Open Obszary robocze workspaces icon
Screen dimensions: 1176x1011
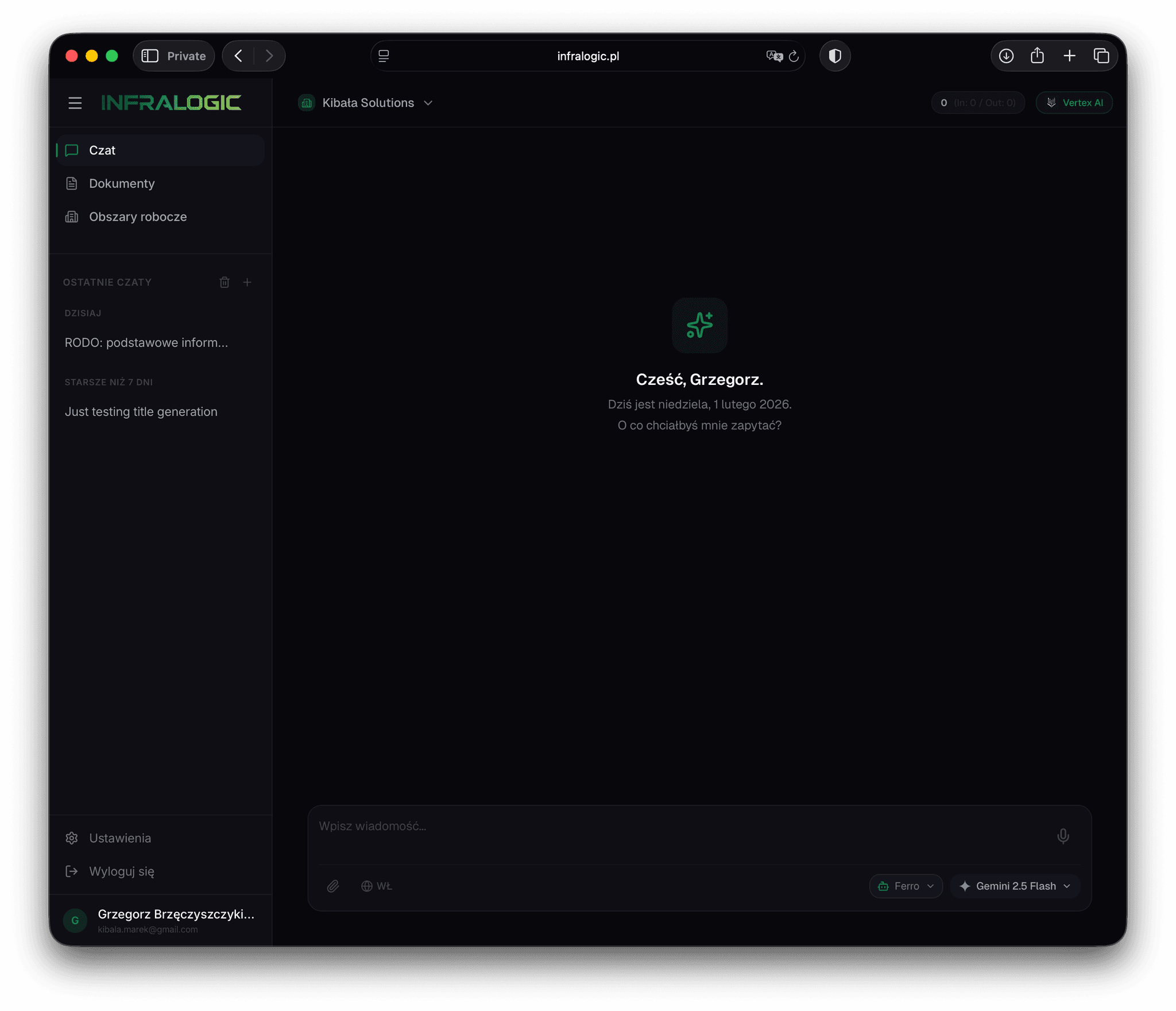(x=71, y=217)
